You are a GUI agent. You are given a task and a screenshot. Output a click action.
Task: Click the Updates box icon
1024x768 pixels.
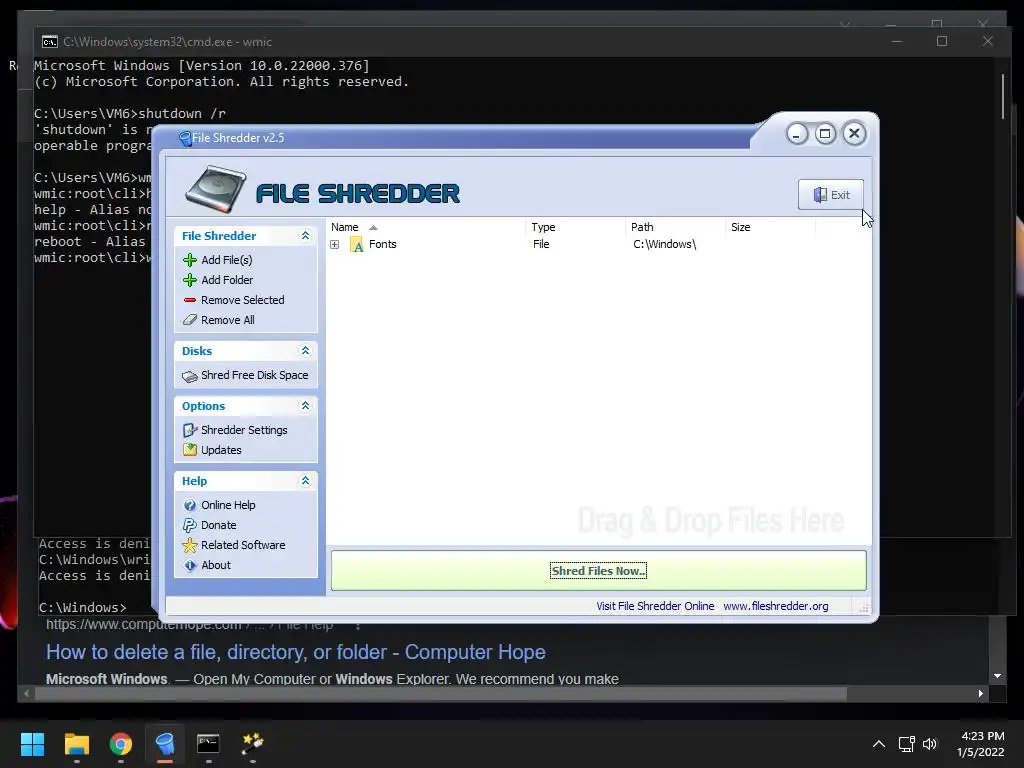coord(190,450)
